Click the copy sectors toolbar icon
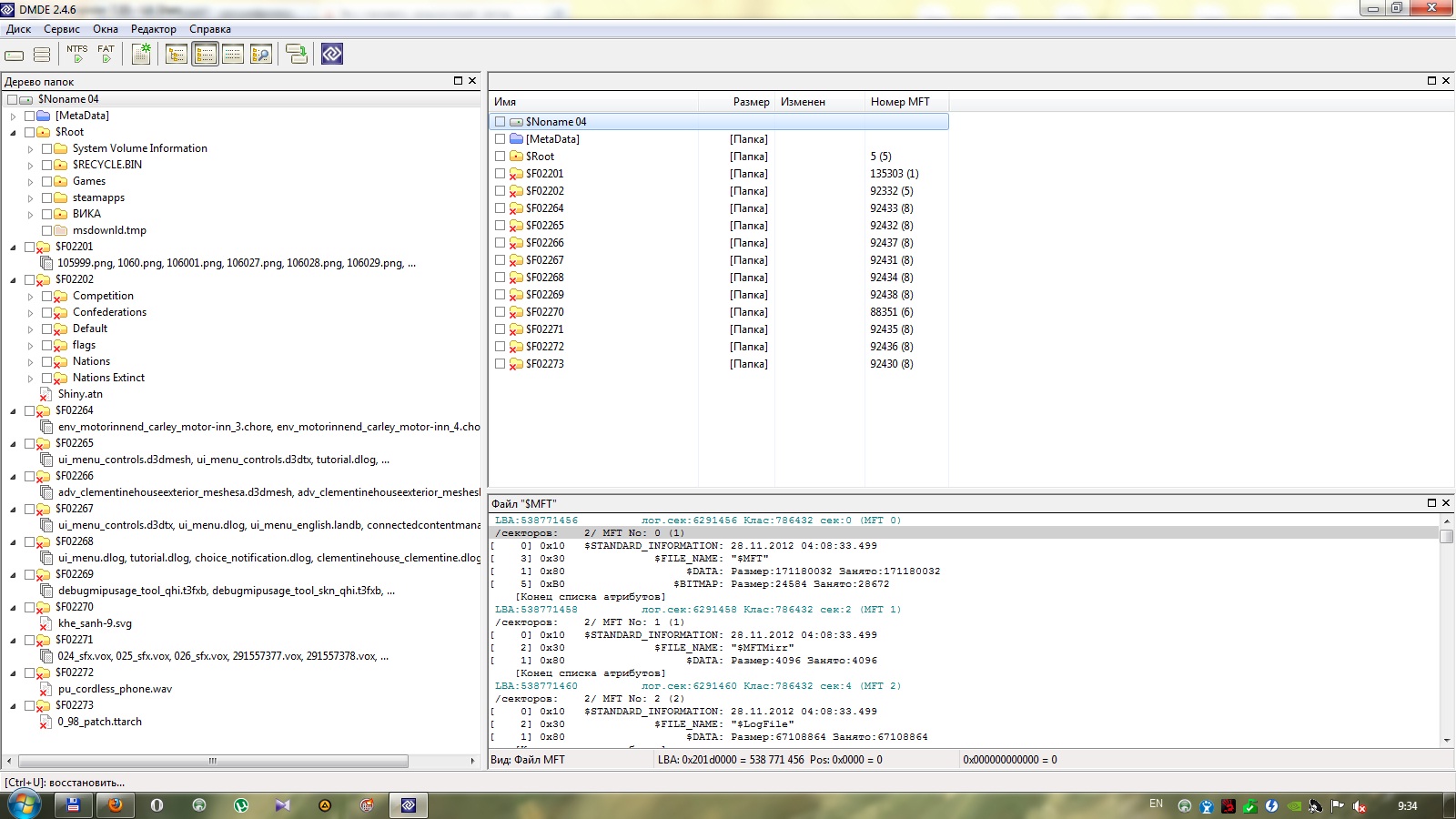This screenshot has width=1456, height=819. click(x=296, y=55)
